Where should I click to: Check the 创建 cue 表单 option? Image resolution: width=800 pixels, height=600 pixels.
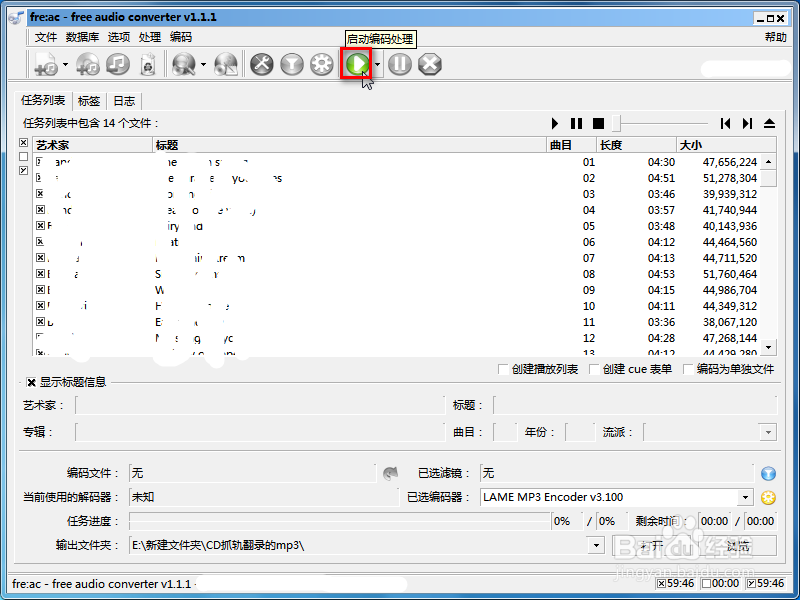click(x=593, y=369)
